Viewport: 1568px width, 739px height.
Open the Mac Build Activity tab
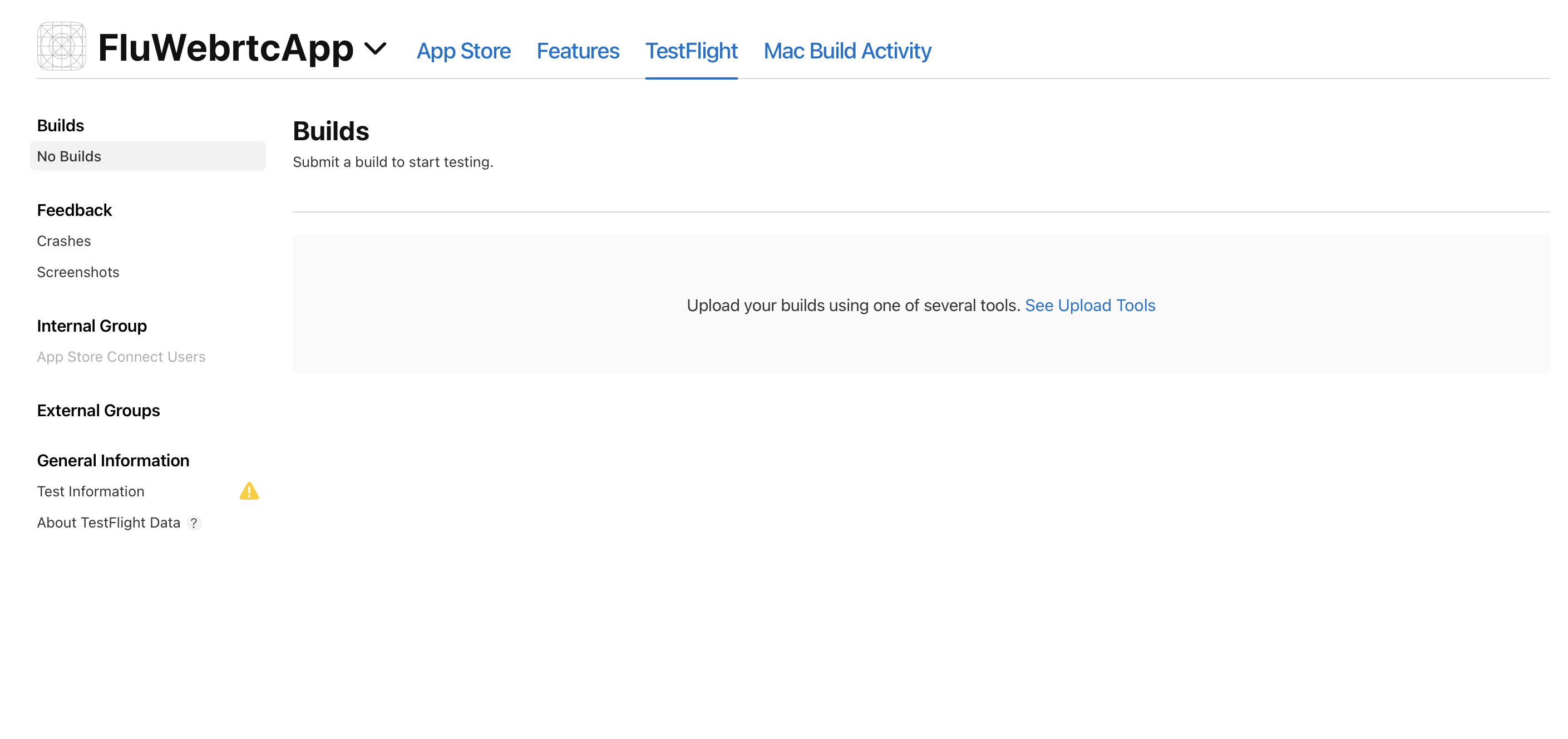tap(847, 51)
